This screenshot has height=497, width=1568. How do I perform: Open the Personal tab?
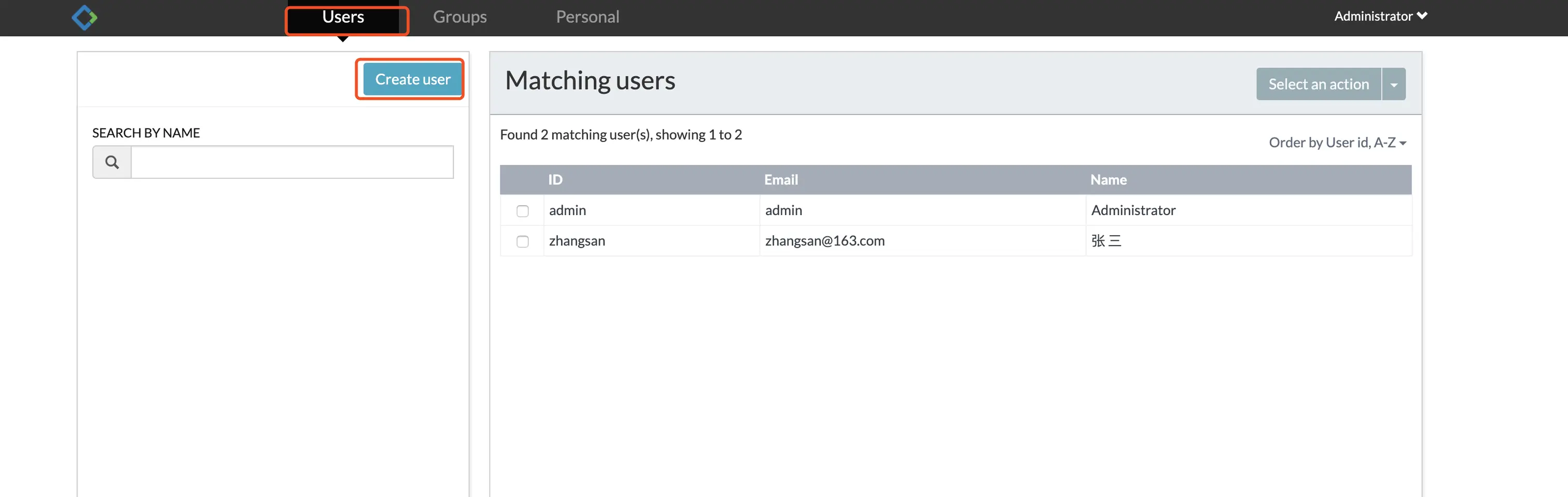tap(587, 17)
